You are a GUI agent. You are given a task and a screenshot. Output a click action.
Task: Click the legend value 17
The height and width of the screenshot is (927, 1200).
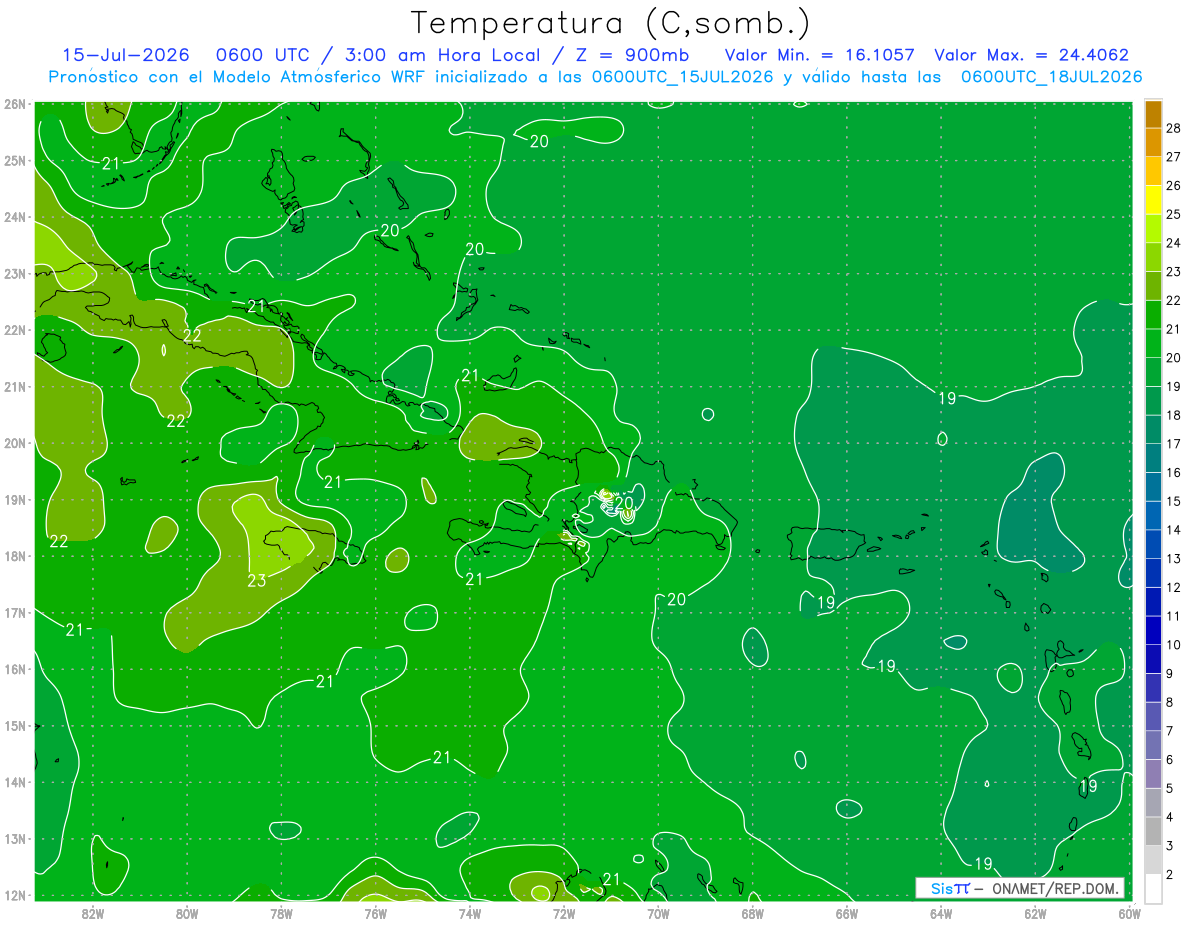(1173, 444)
